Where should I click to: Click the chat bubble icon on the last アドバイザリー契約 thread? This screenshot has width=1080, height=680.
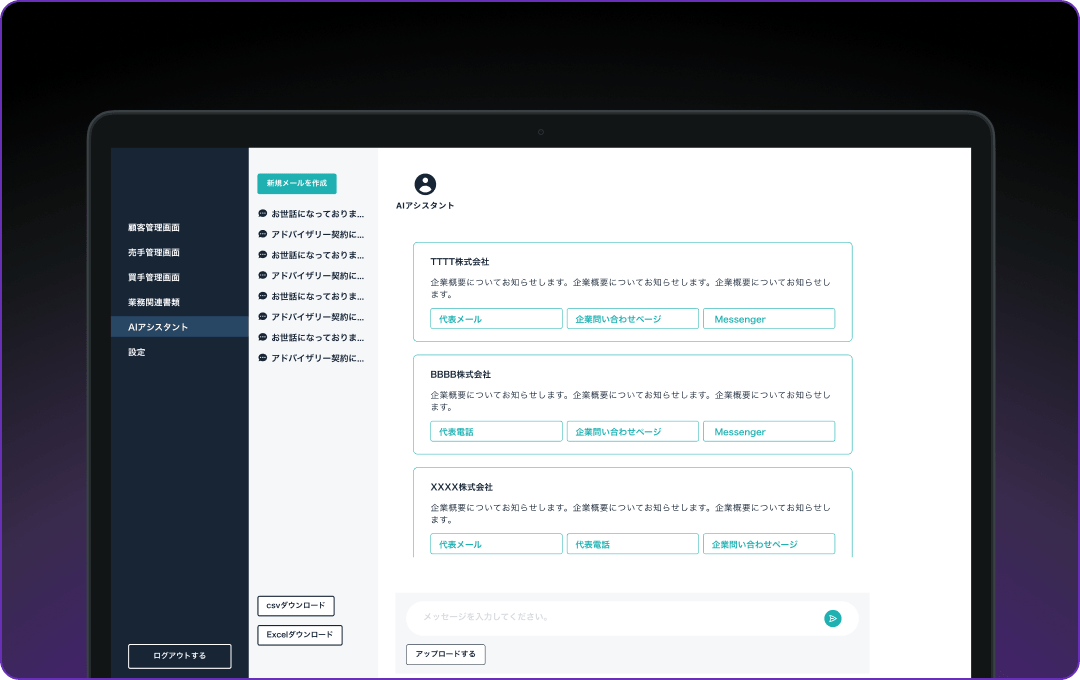pyautogui.click(x=262, y=358)
